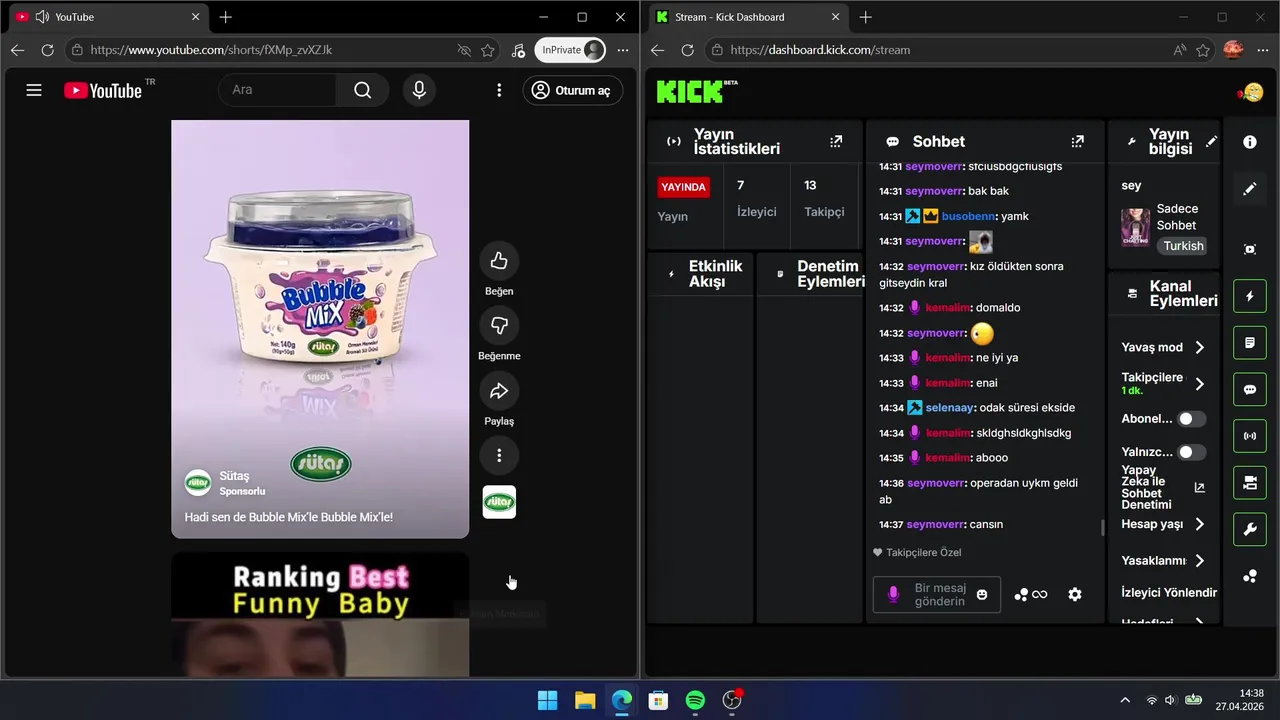Edit Yayın bilgisi with the pencil icon
The image size is (1280, 720).
pos(1211,142)
